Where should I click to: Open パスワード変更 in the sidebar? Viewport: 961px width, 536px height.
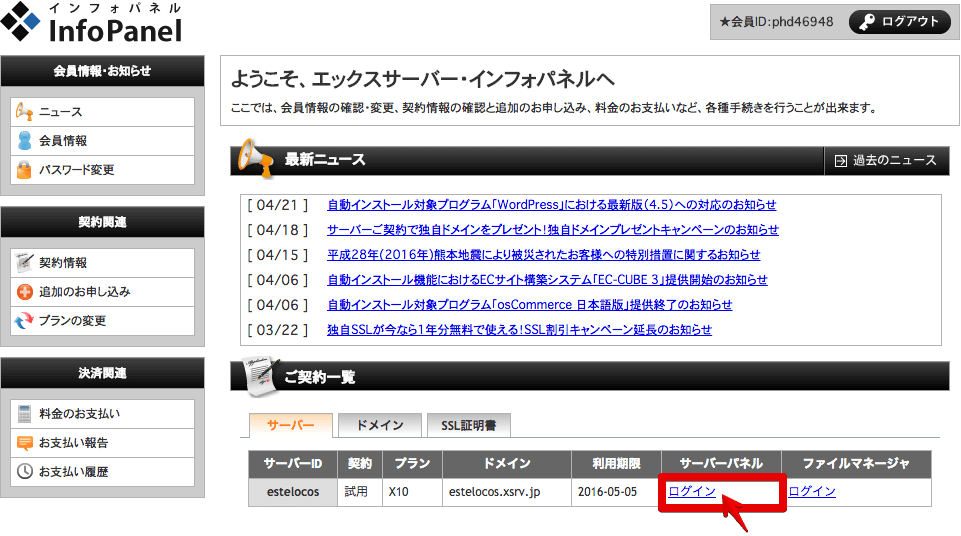coord(102,170)
